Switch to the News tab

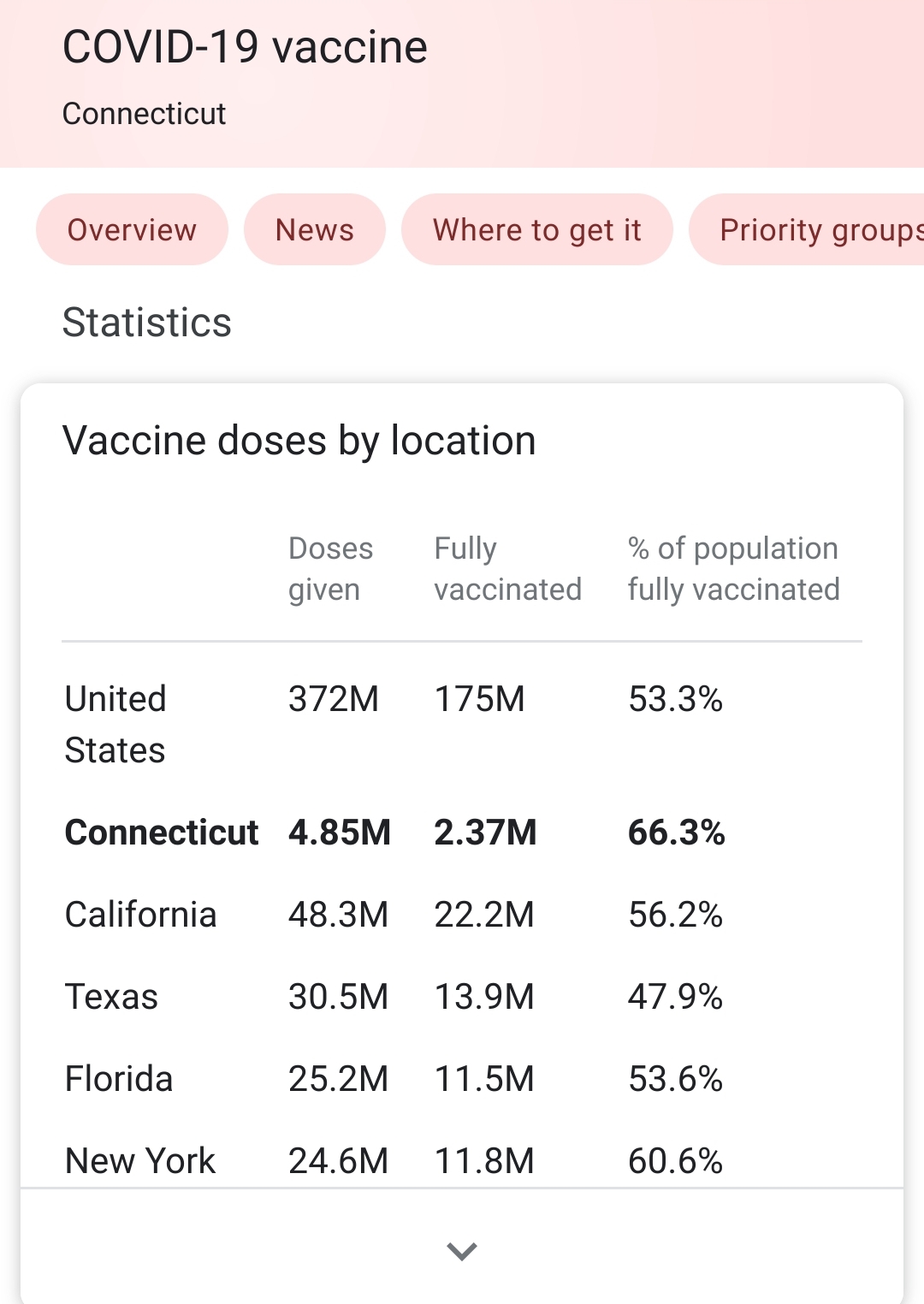[x=314, y=230]
